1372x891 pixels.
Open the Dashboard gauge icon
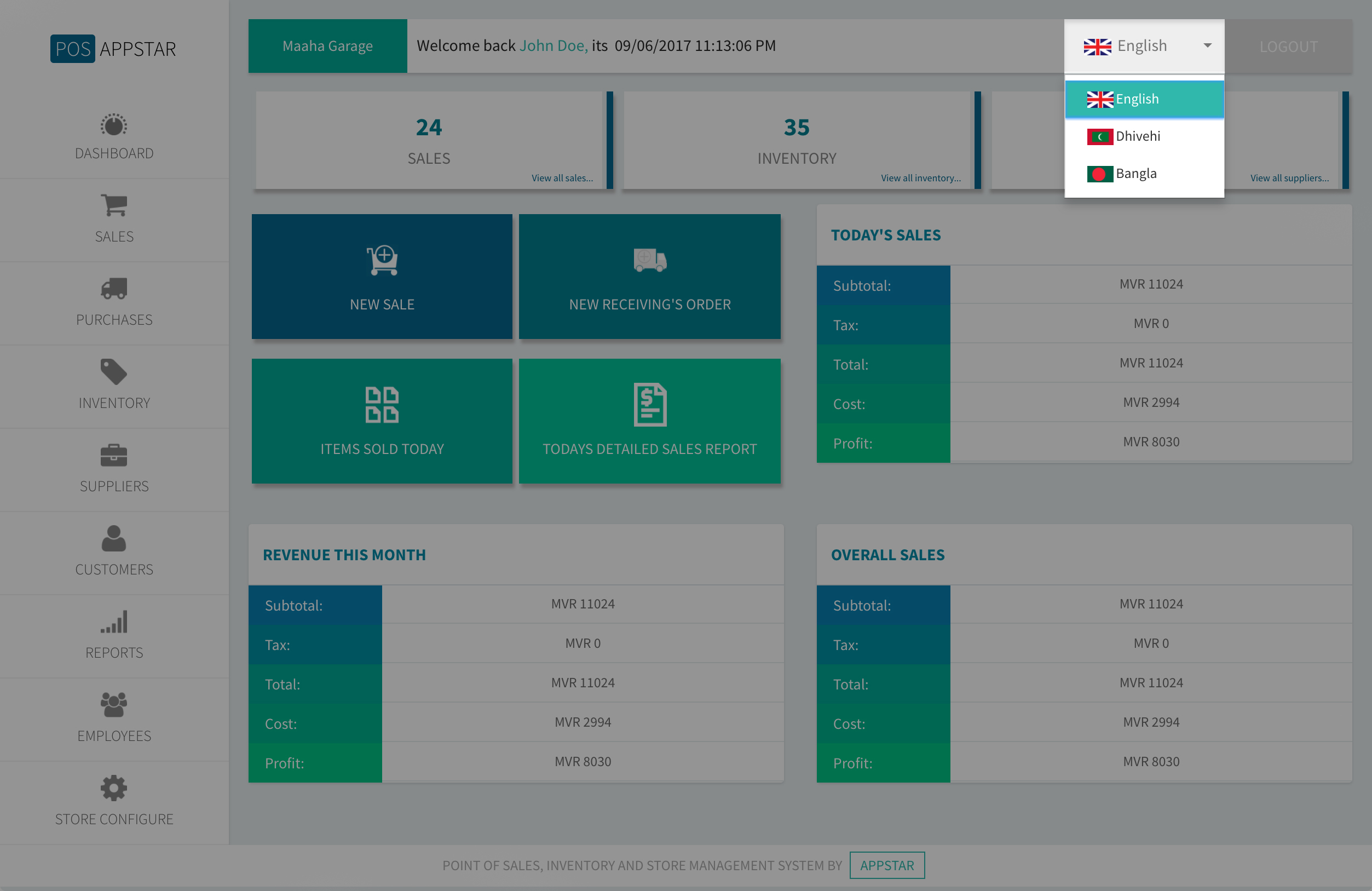coord(113,125)
